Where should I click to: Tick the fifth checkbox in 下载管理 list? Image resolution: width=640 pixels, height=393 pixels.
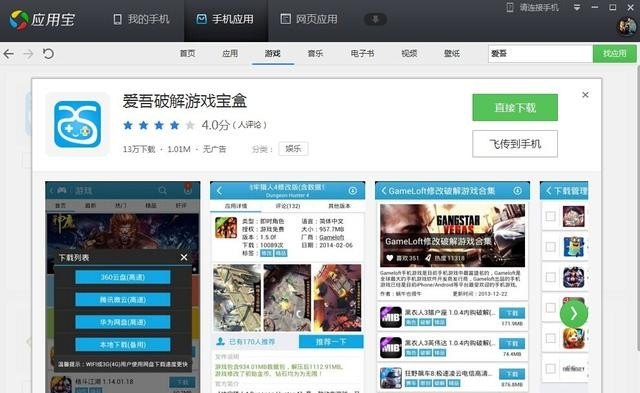550,338
